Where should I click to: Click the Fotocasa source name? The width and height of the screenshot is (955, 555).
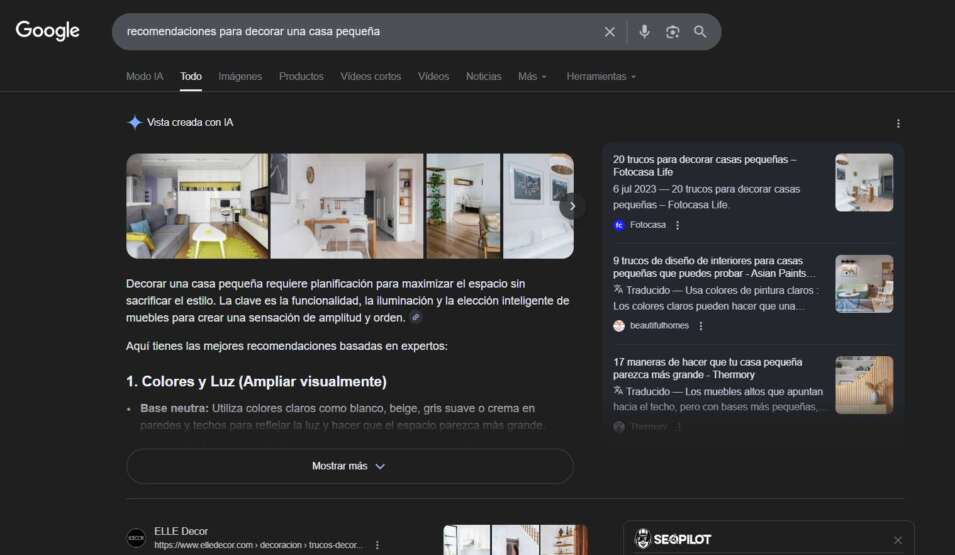(x=647, y=225)
